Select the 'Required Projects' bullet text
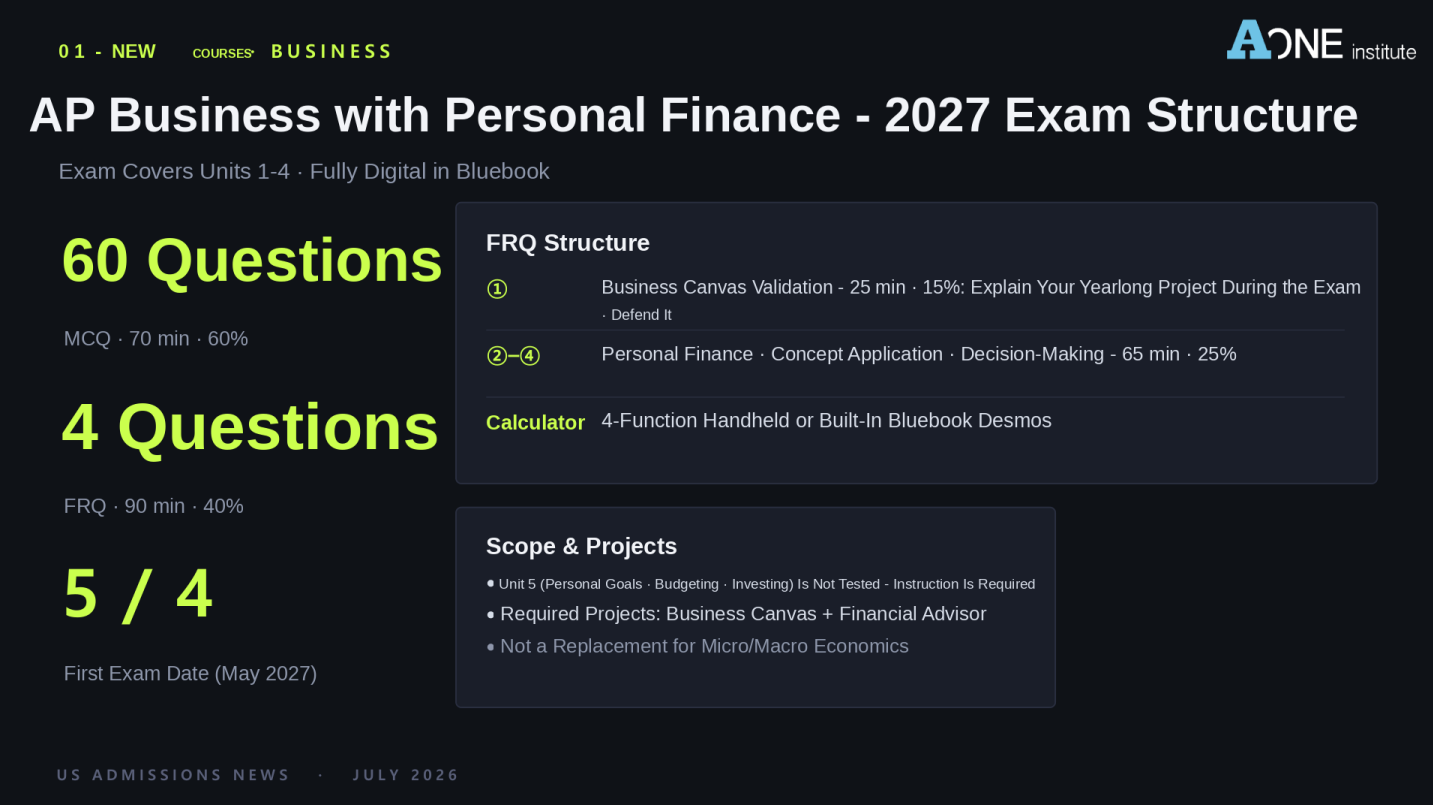 (743, 614)
